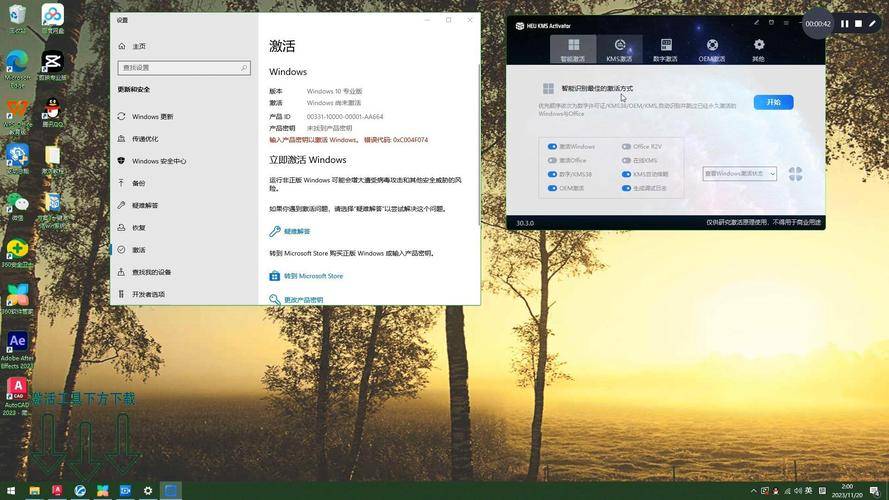Screen dimensions: 889x500
Task: Open the Baidu Netdisk desktop icon
Action: tap(52, 19)
